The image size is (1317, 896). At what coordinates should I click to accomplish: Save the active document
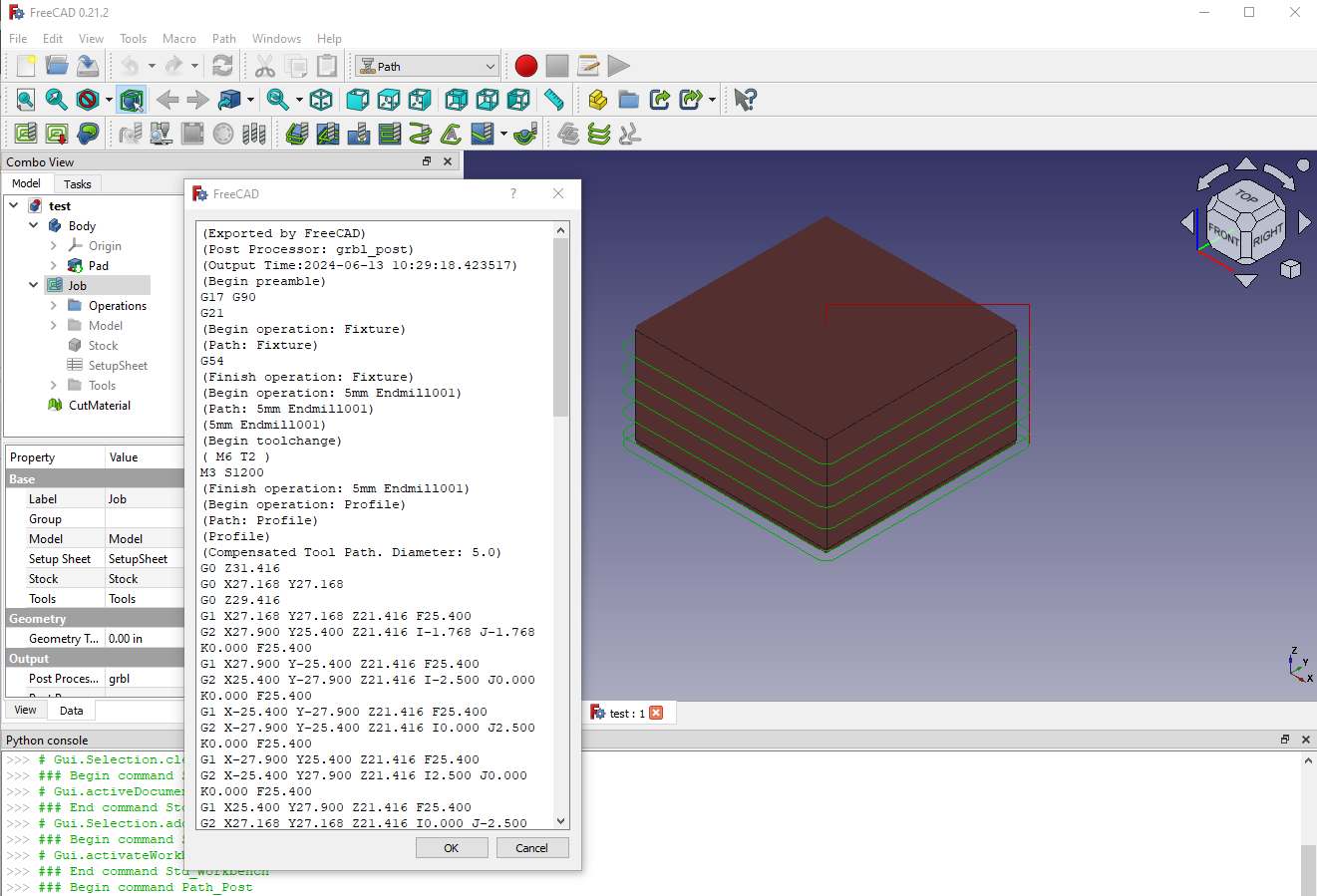[x=88, y=66]
